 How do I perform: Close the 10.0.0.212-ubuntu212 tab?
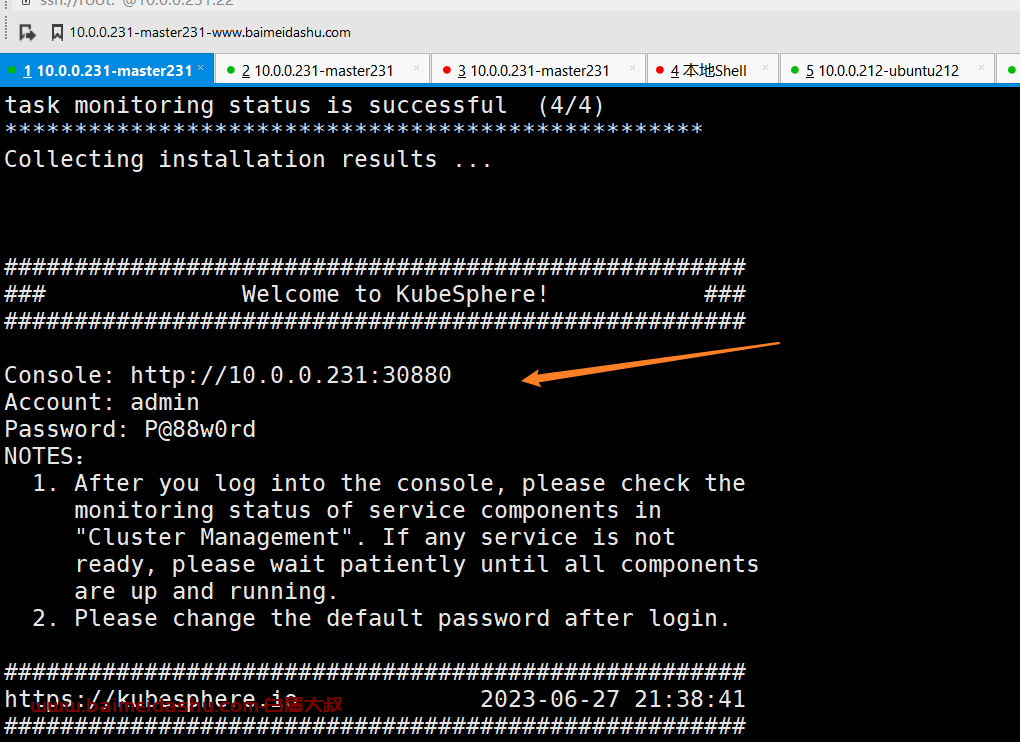pyautogui.click(x=982, y=68)
